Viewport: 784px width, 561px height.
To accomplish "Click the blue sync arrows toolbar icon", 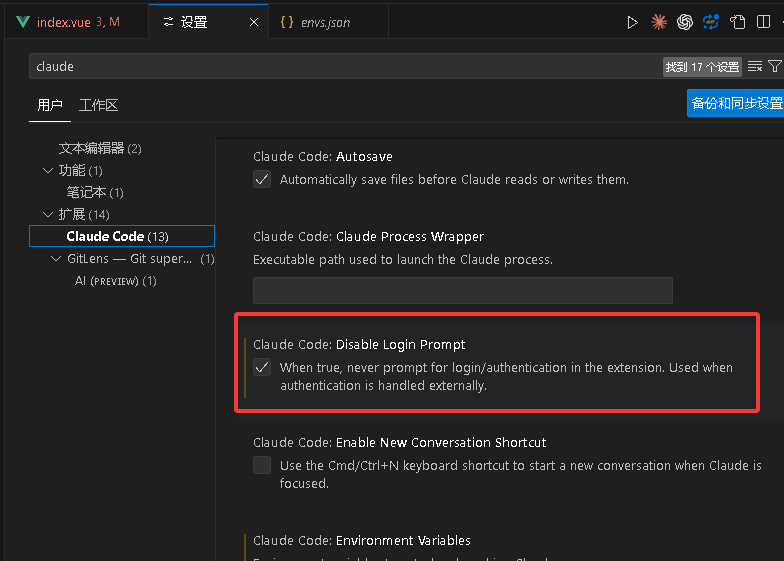I will click(711, 22).
